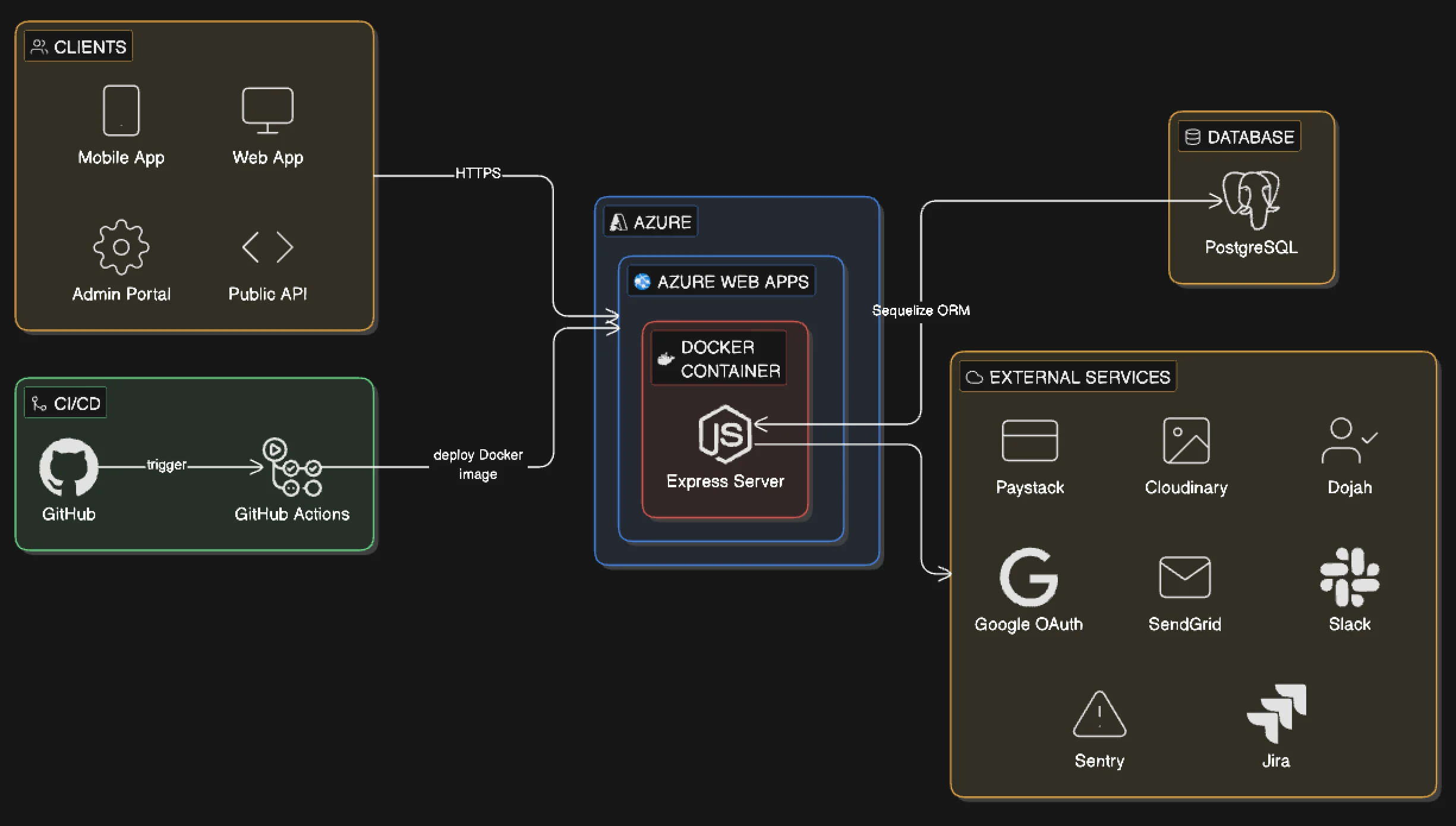Click the Google OAuth G logo
This screenshot has width=1456, height=826.
tap(1029, 577)
